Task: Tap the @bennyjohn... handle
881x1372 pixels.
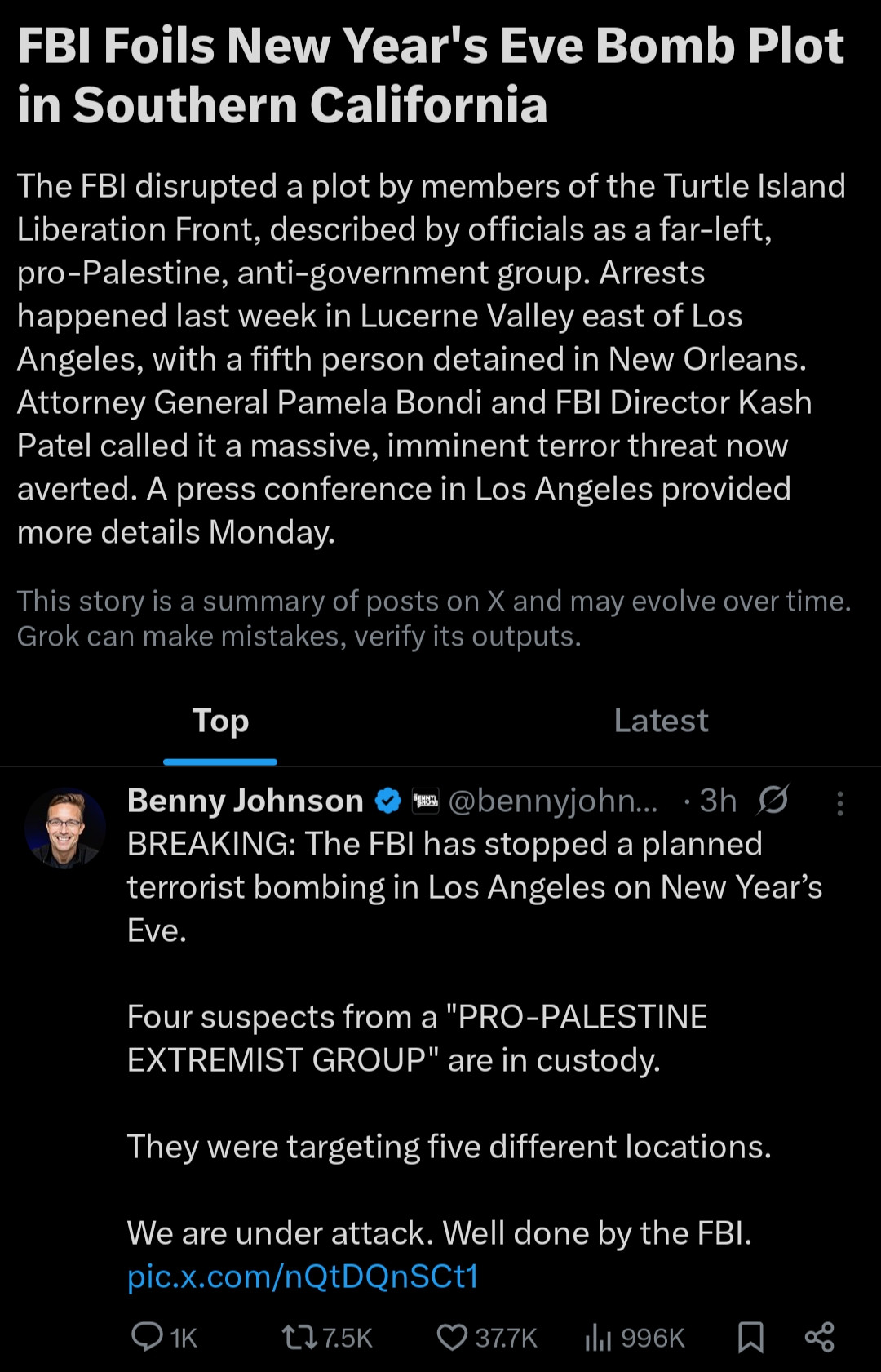Action: pos(552,801)
